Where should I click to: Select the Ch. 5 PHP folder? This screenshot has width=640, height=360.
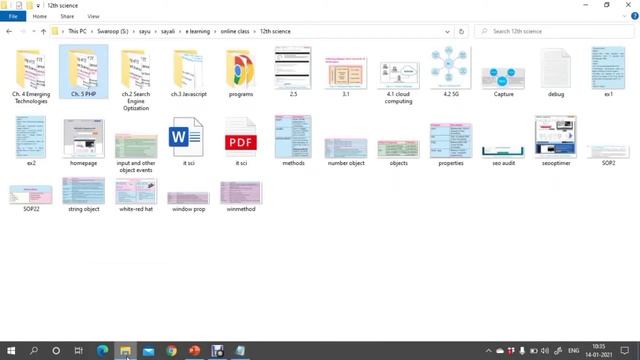point(84,72)
